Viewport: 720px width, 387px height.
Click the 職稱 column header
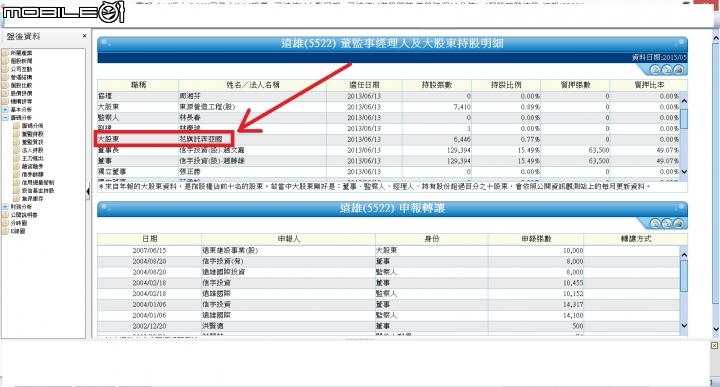tap(138, 85)
